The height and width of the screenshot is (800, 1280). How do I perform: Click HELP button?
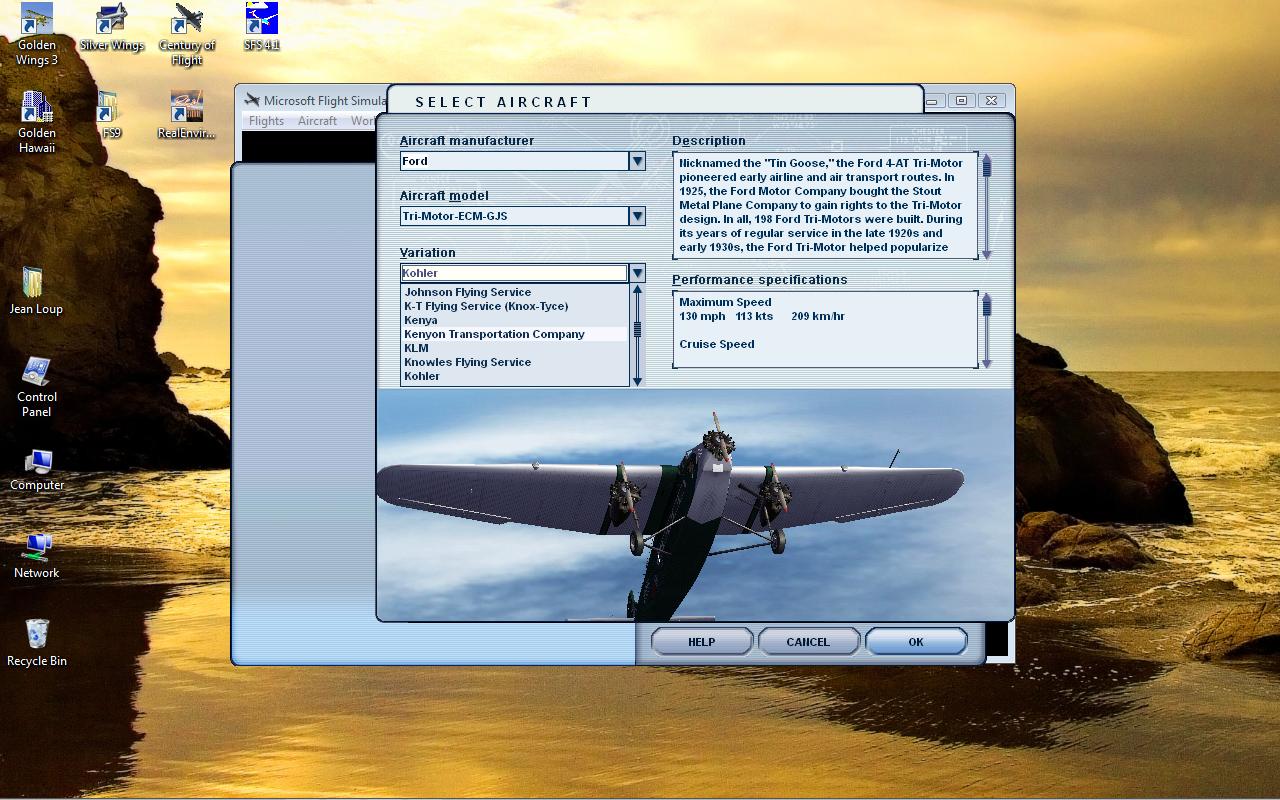pyautogui.click(x=701, y=642)
